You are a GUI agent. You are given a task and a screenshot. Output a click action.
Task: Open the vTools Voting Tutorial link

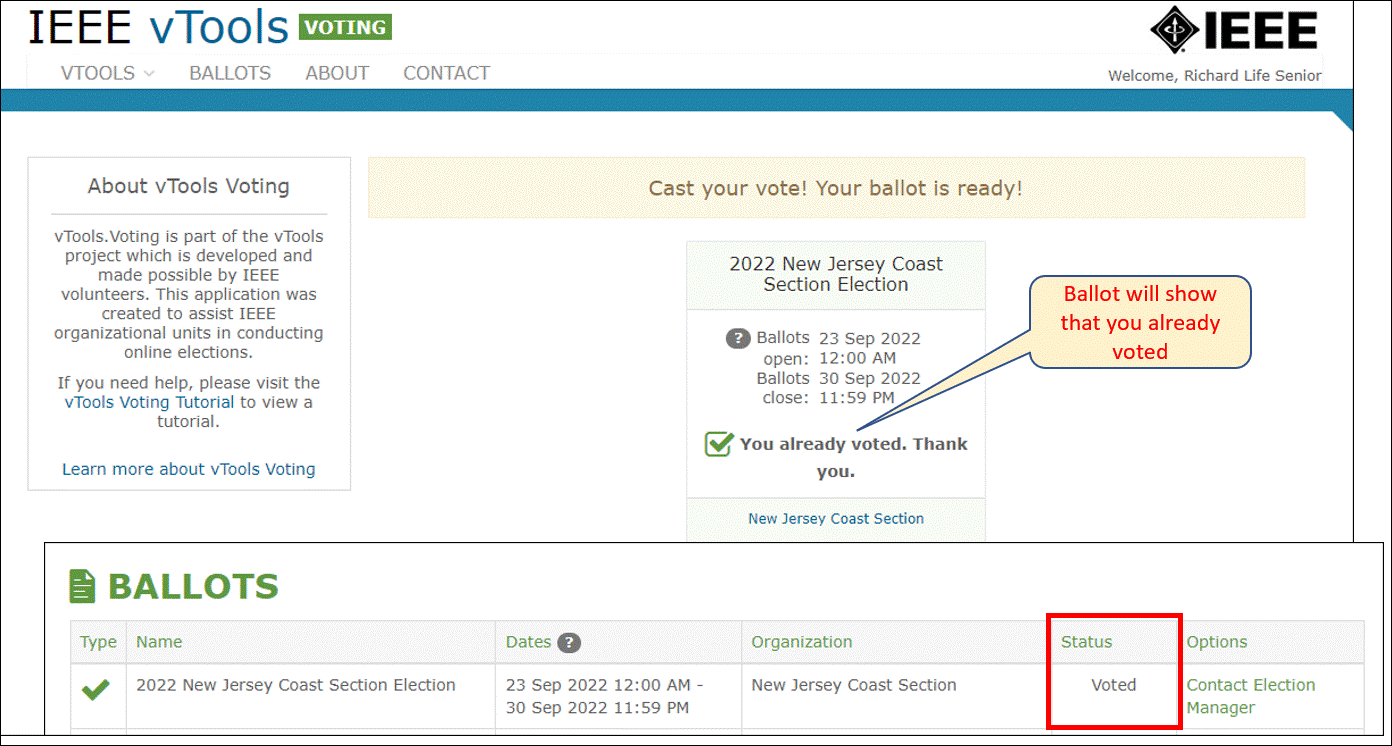[x=149, y=402]
